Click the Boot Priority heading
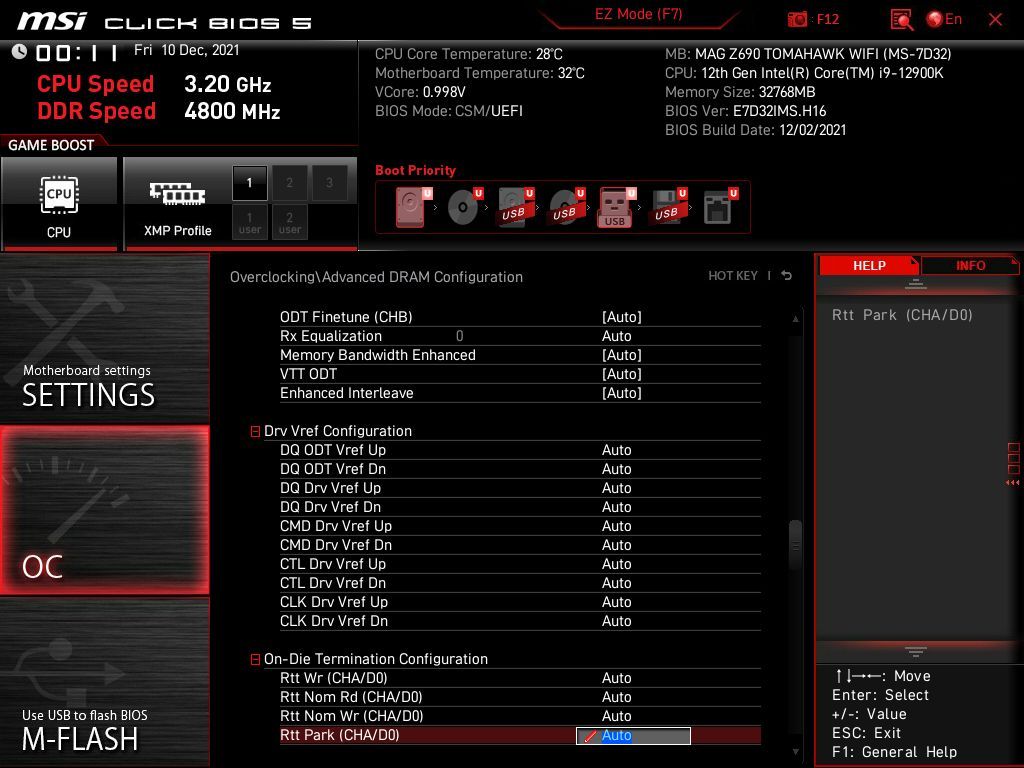 coord(415,170)
